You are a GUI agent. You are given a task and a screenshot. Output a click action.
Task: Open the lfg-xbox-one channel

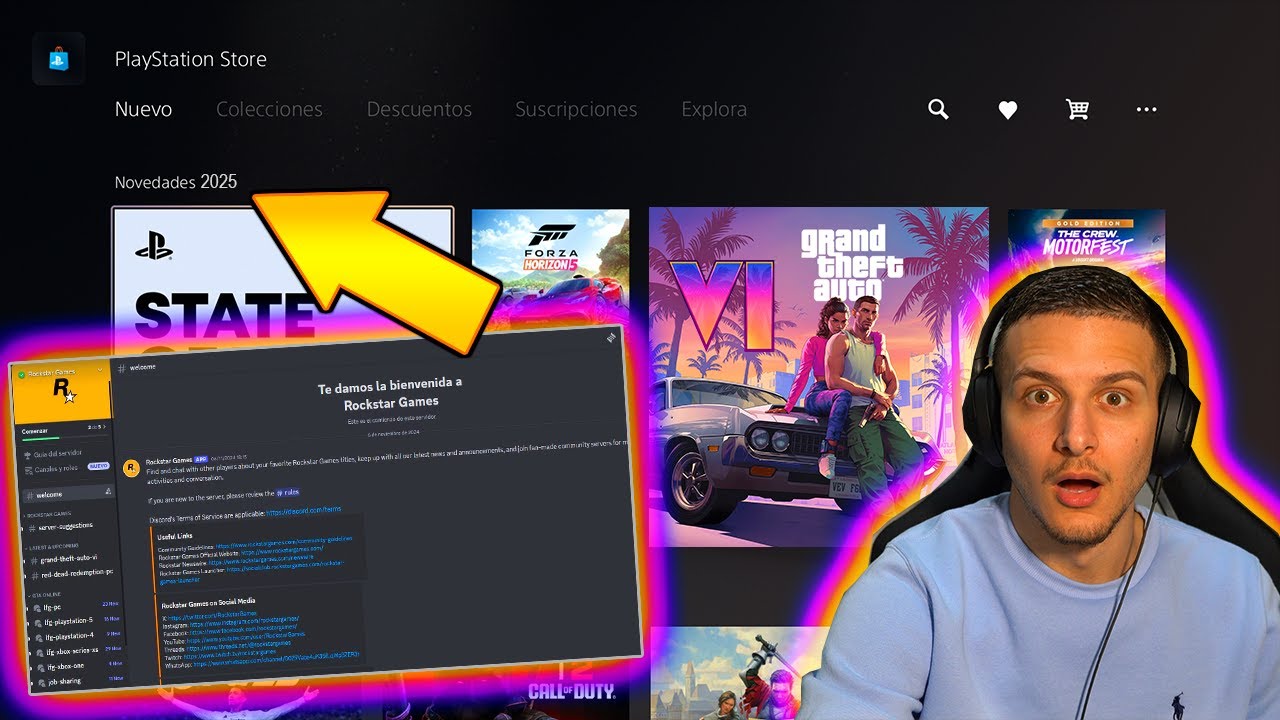(x=80, y=667)
